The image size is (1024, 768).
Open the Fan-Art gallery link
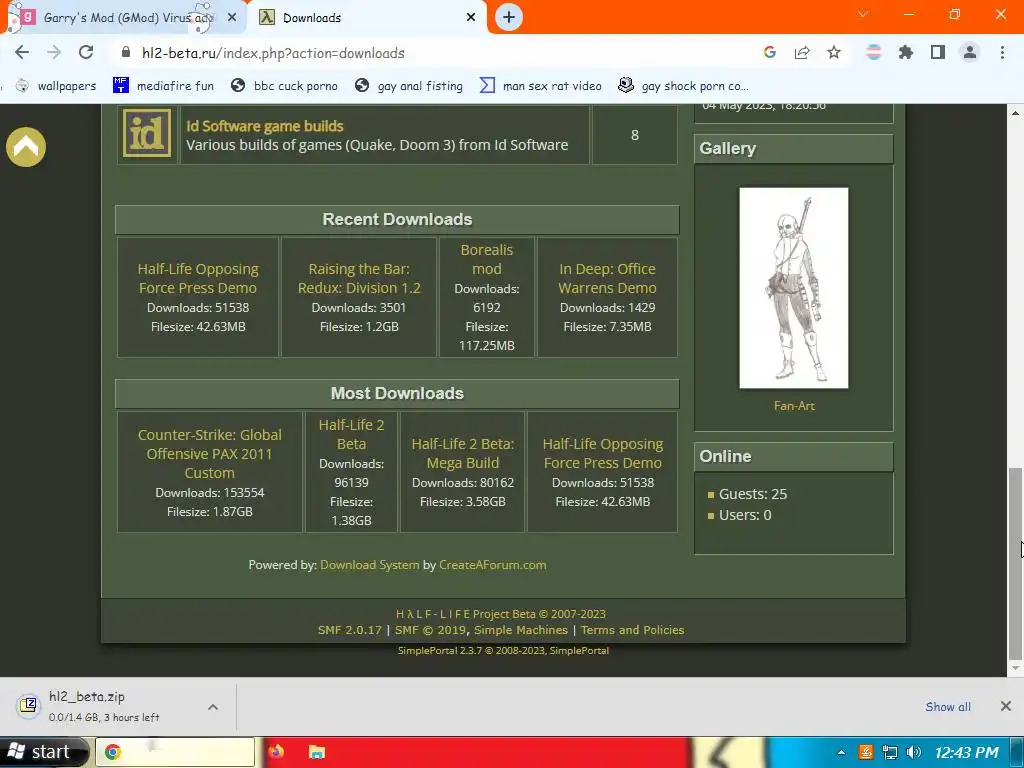tap(794, 406)
